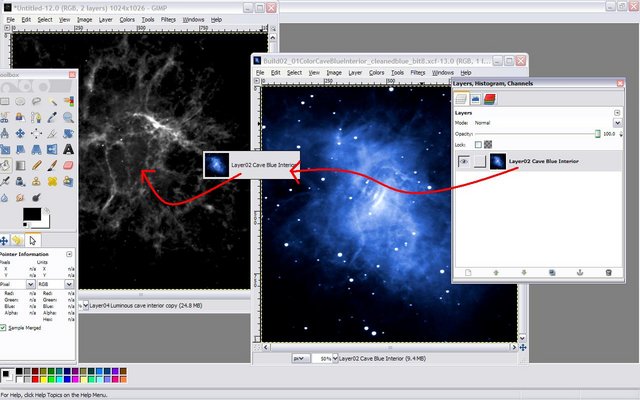Open Filters menu in the blue image window
640x400 pixels.
[x=418, y=73]
